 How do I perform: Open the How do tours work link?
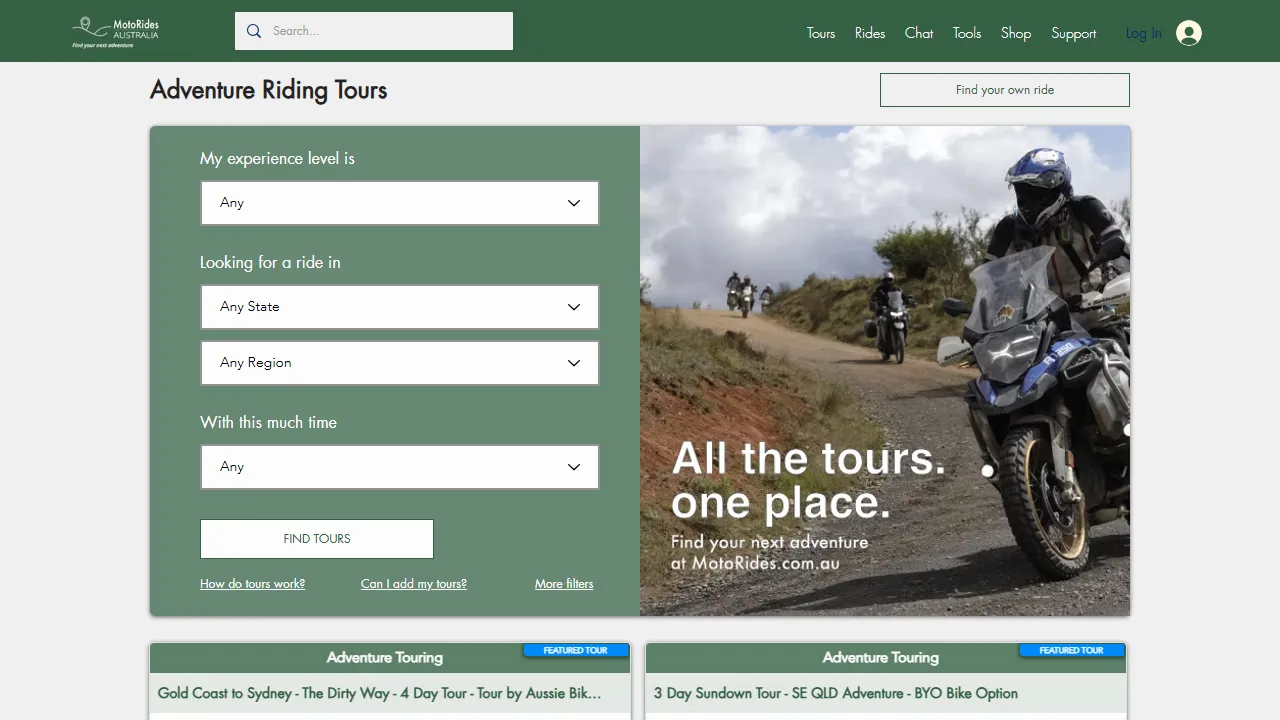click(x=252, y=583)
